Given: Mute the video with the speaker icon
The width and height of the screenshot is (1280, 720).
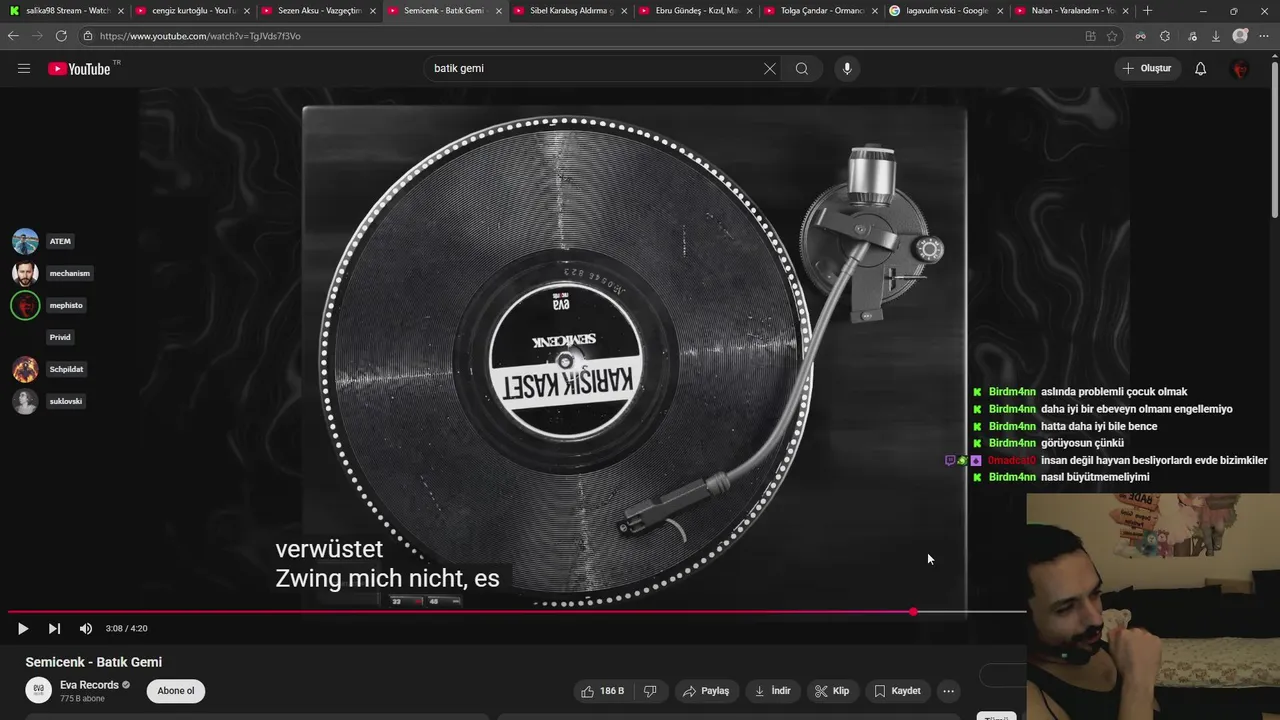Looking at the screenshot, I should (x=86, y=629).
